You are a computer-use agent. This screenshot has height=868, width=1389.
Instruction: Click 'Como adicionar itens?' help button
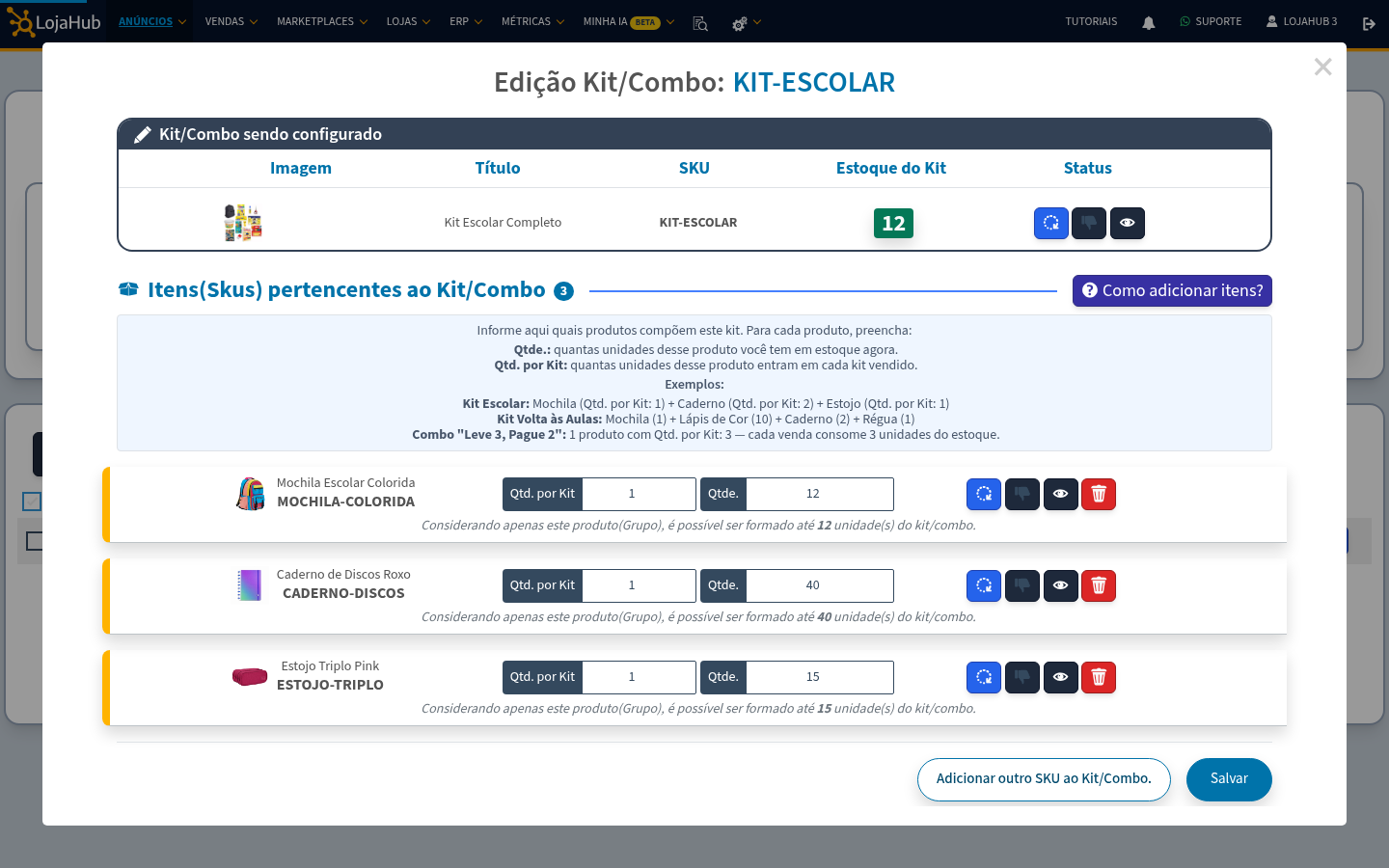(x=1172, y=290)
